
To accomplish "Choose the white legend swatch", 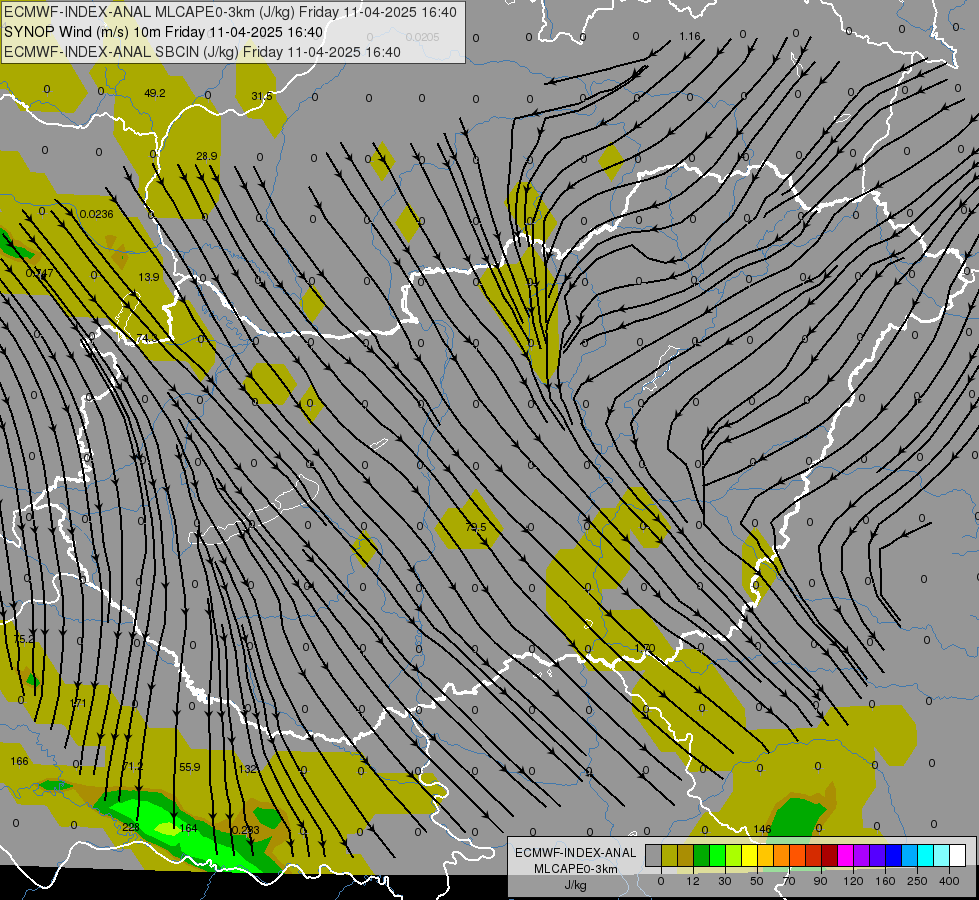I will 958,855.
